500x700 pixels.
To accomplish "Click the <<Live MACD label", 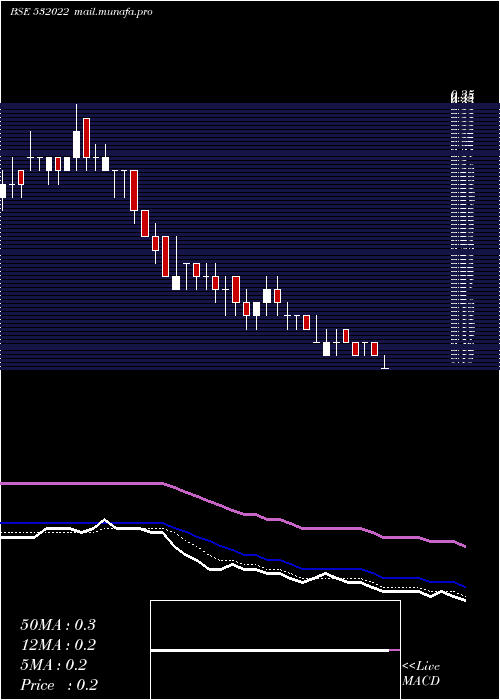I will (x=421, y=674).
